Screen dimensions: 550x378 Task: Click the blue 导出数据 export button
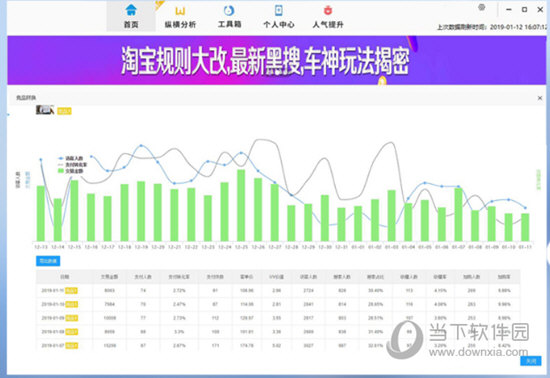[48, 261]
